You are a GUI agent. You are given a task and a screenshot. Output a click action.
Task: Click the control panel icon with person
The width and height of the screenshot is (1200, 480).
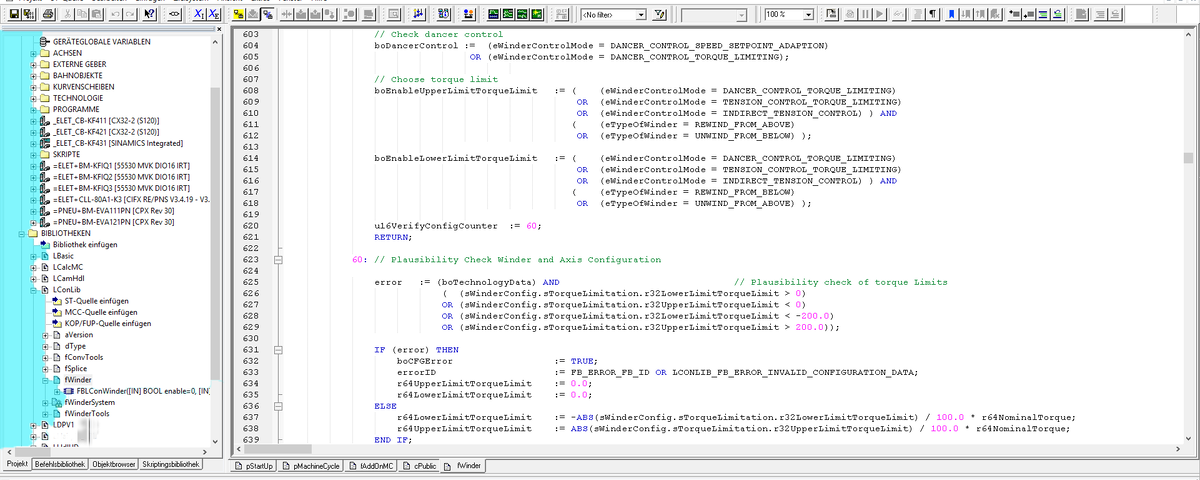[468, 14]
